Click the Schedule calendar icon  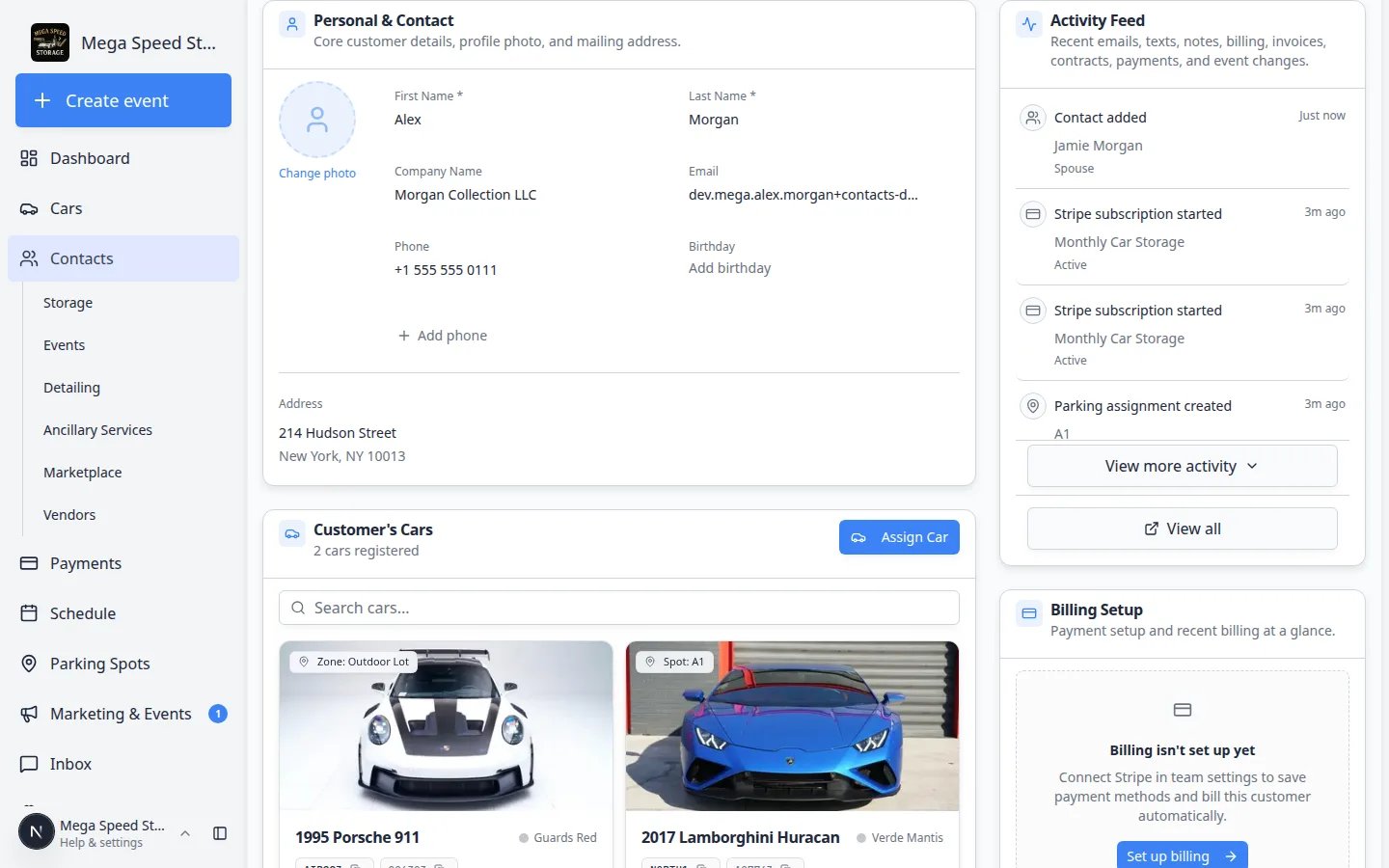29,613
